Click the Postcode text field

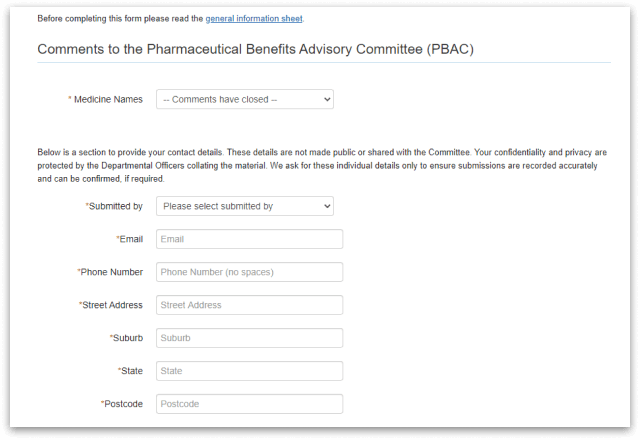click(249, 404)
